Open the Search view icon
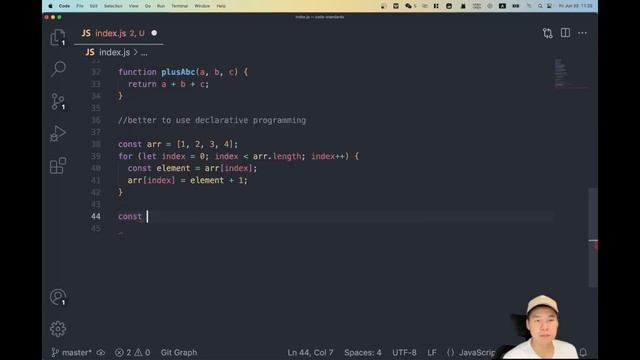The width and height of the screenshot is (640, 360). pos(58,69)
